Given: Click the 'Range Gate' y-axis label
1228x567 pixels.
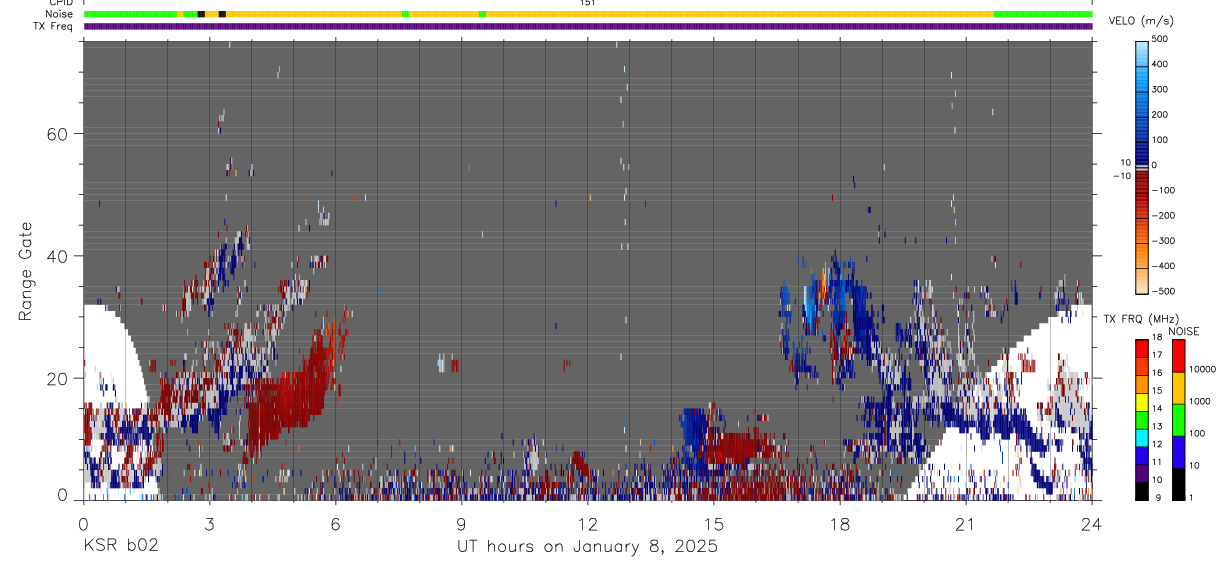Looking at the screenshot, I should [26, 271].
